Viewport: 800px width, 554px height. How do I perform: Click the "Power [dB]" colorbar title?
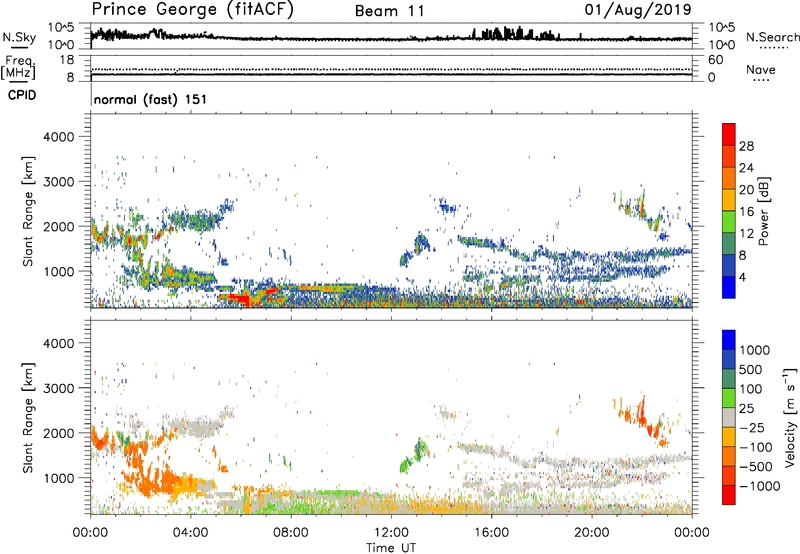point(764,211)
